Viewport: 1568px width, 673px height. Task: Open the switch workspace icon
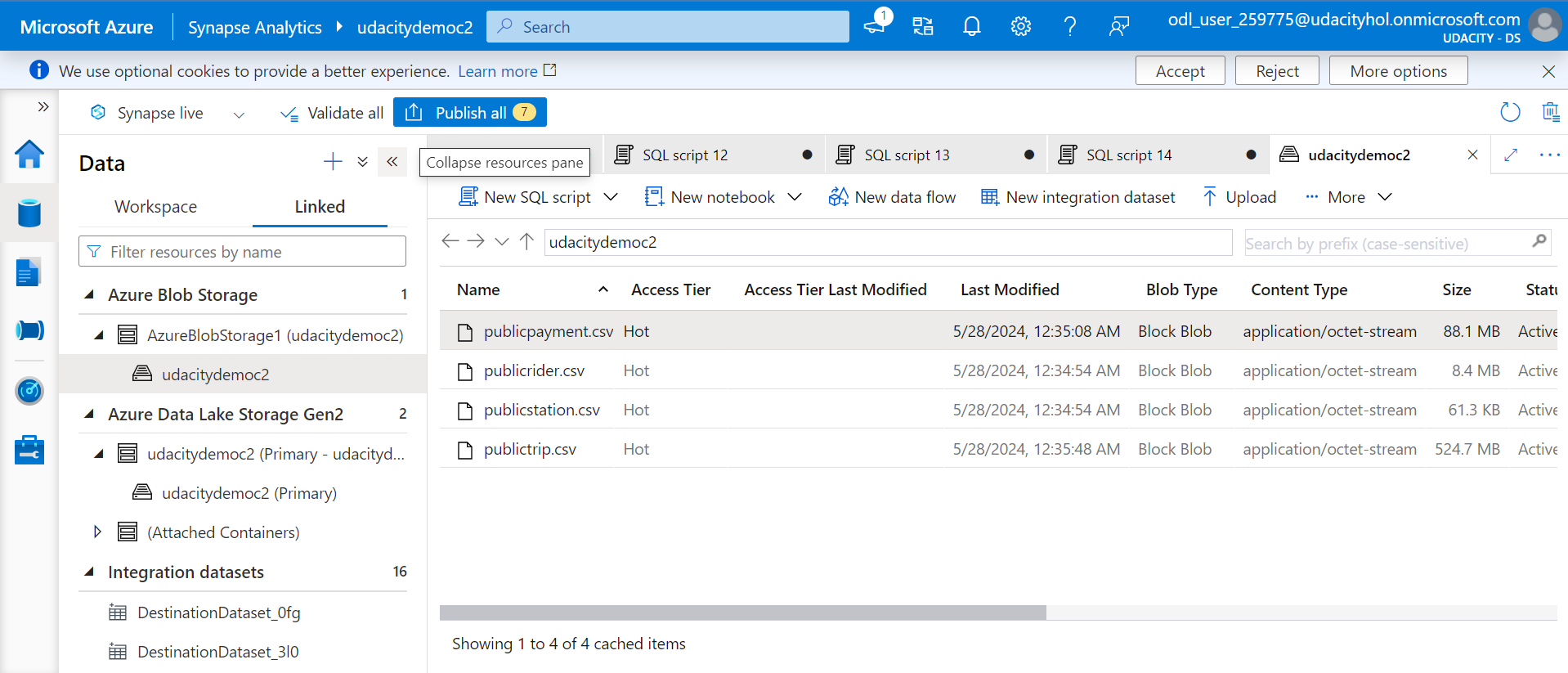click(923, 26)
